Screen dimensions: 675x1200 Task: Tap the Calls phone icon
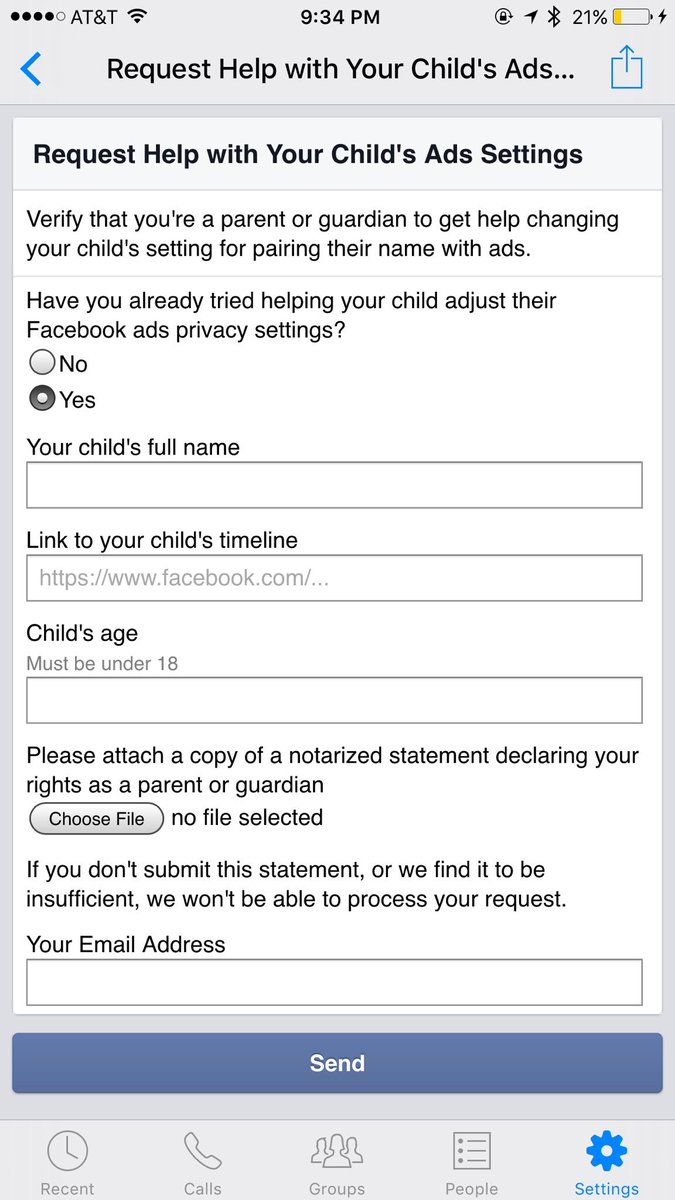[202, 1152]
